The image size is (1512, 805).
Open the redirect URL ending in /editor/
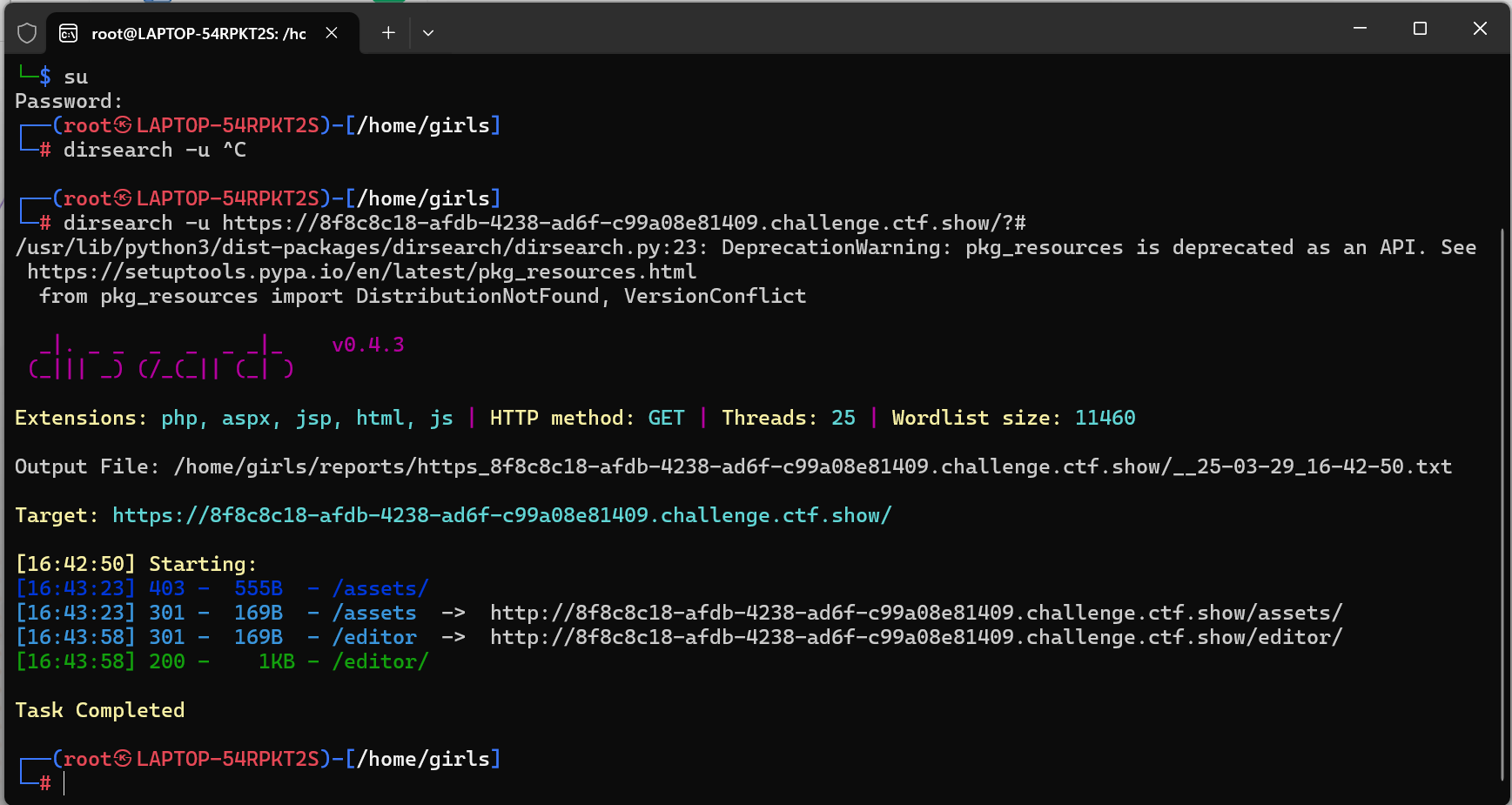tap(917, 637)
